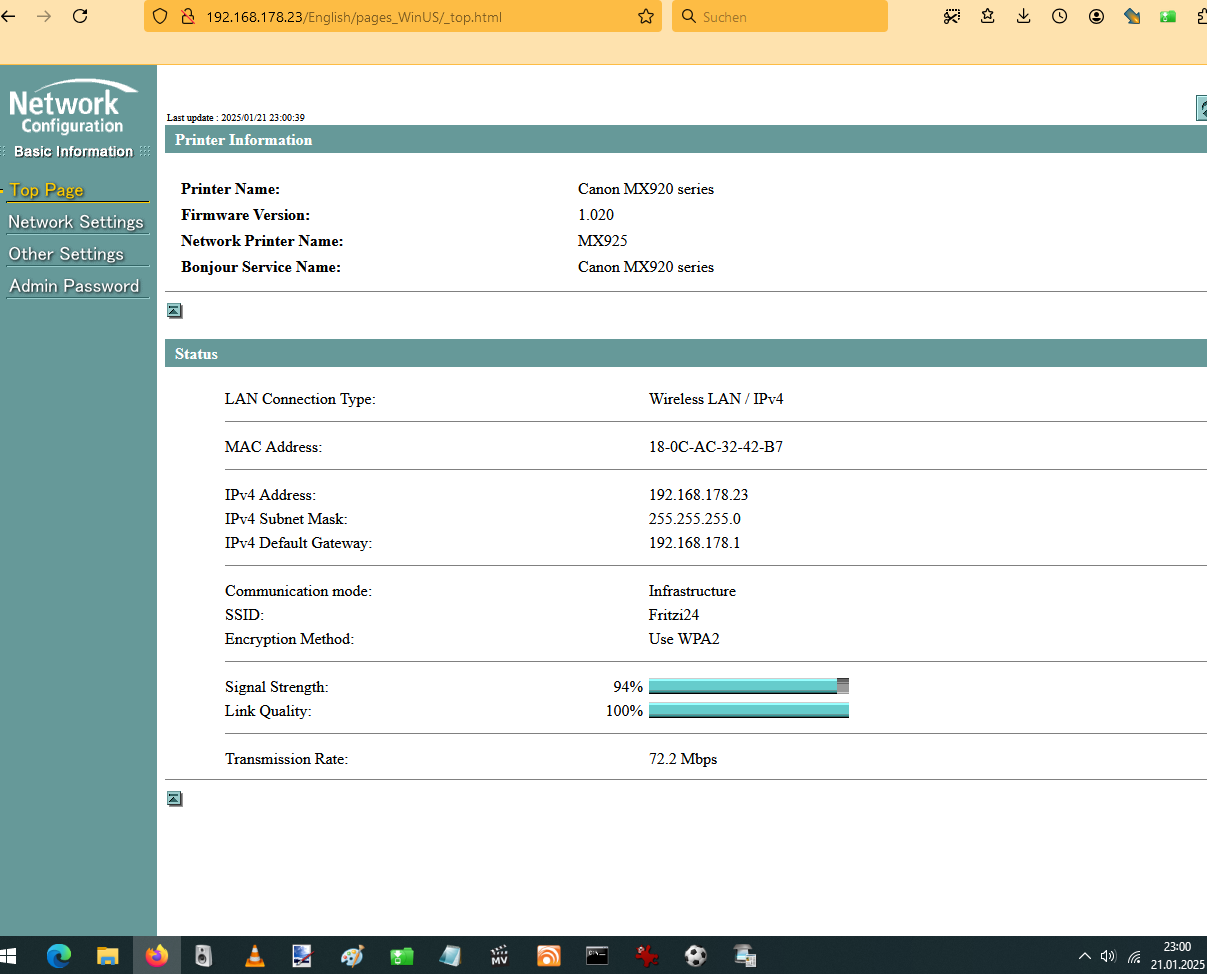Click the Use WPA2 encryption value
Screen dimensions: 1207x974
(684, 639)
